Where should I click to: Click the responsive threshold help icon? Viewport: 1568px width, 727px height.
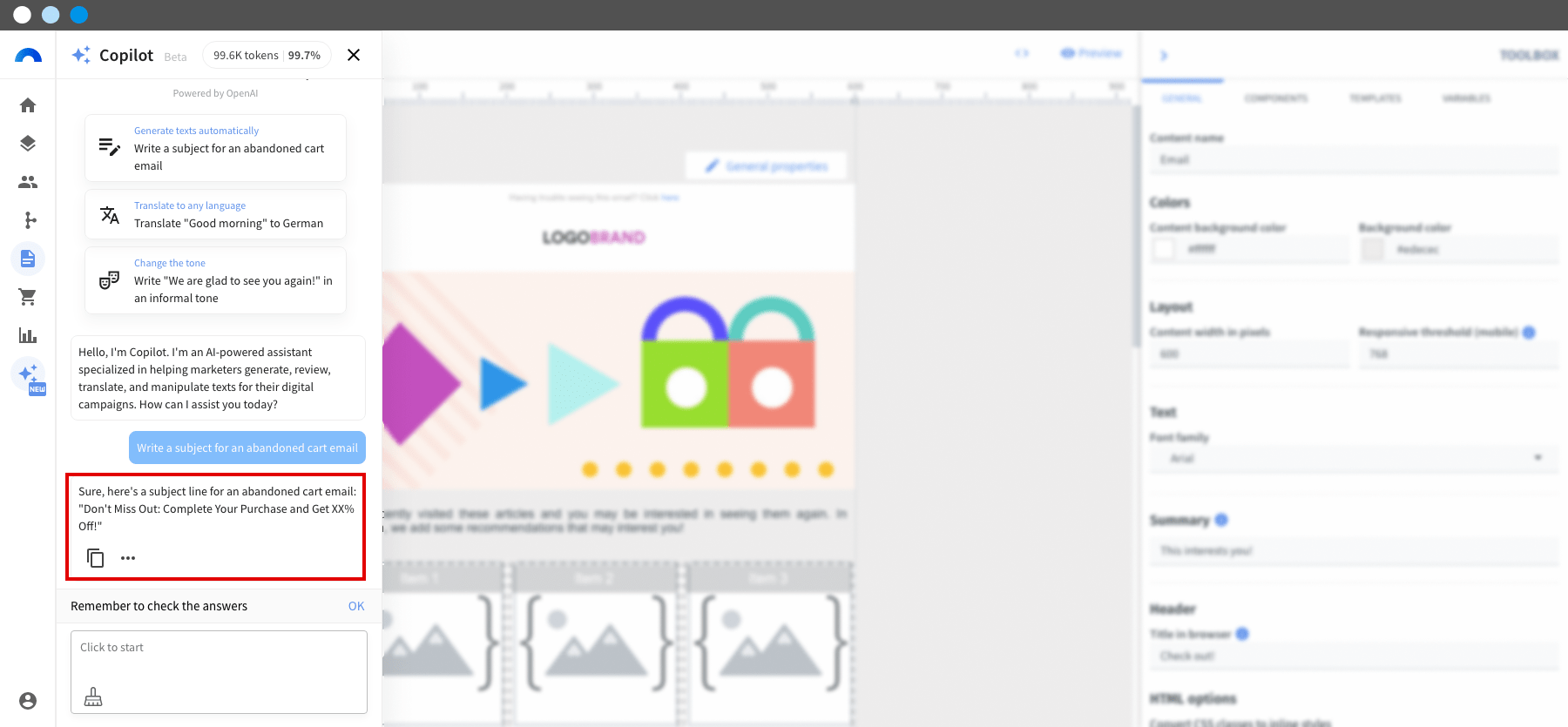(1529, 332)
